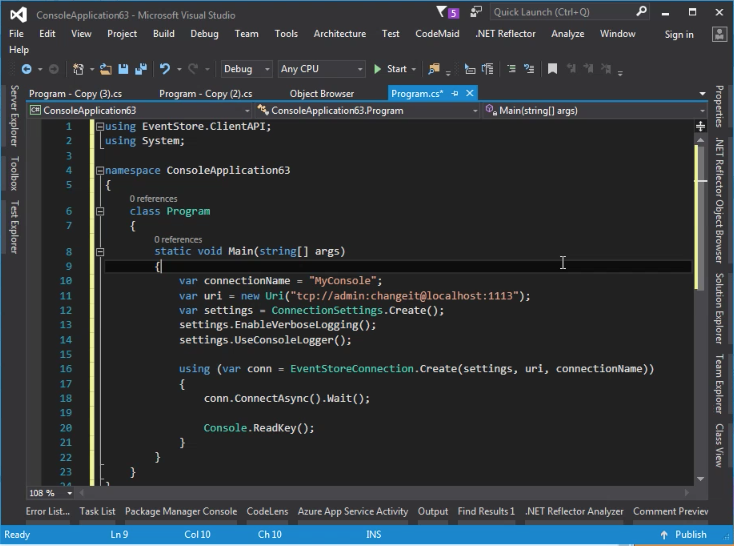The height and width of the screenshot is (546, 734).
Task: Click the Open File folder icon
Action: pyautogui.click(x=105, y=69)
